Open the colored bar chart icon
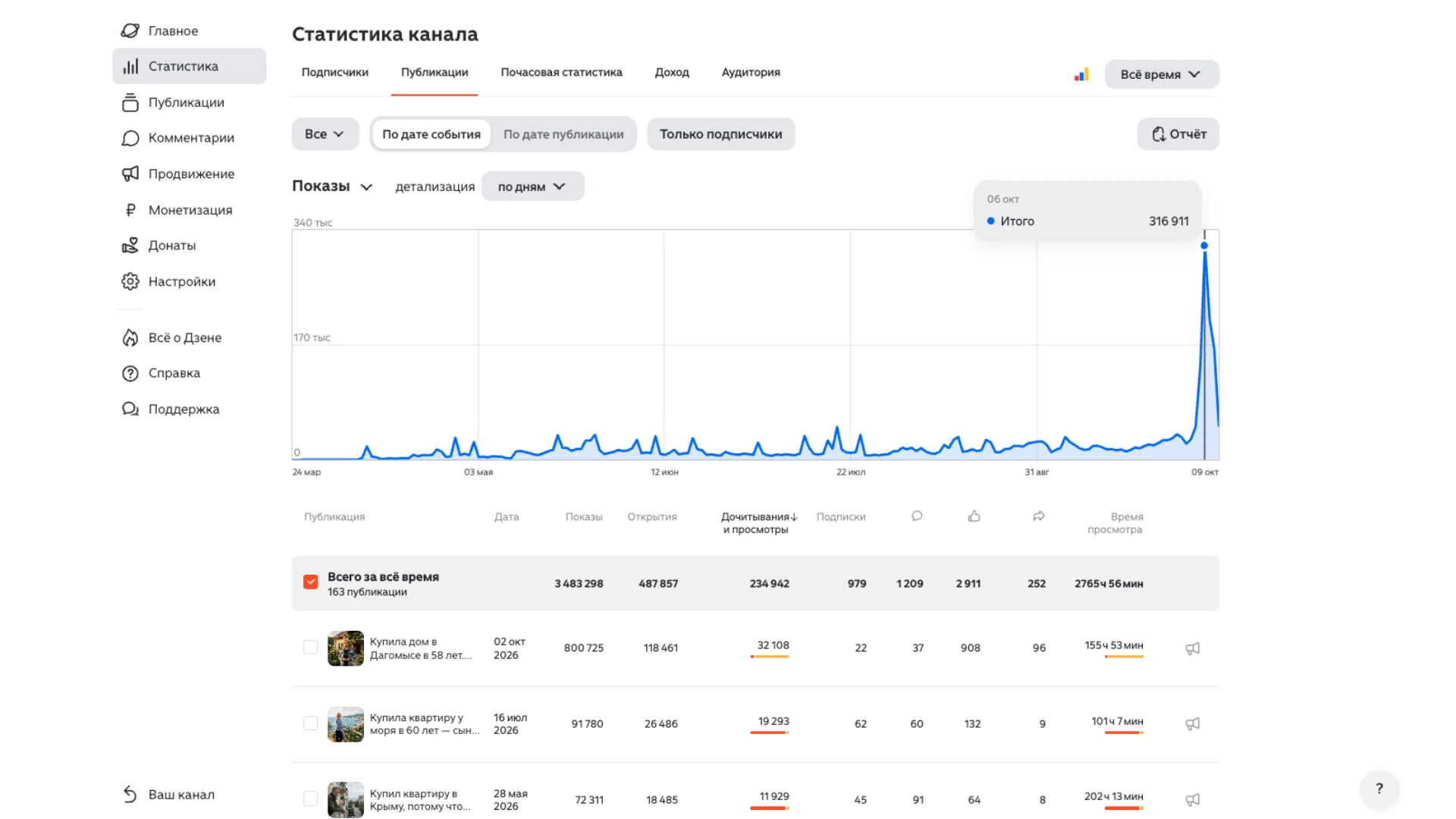This screenshot has height=819, width=1456. click(x=1081, y=74)
